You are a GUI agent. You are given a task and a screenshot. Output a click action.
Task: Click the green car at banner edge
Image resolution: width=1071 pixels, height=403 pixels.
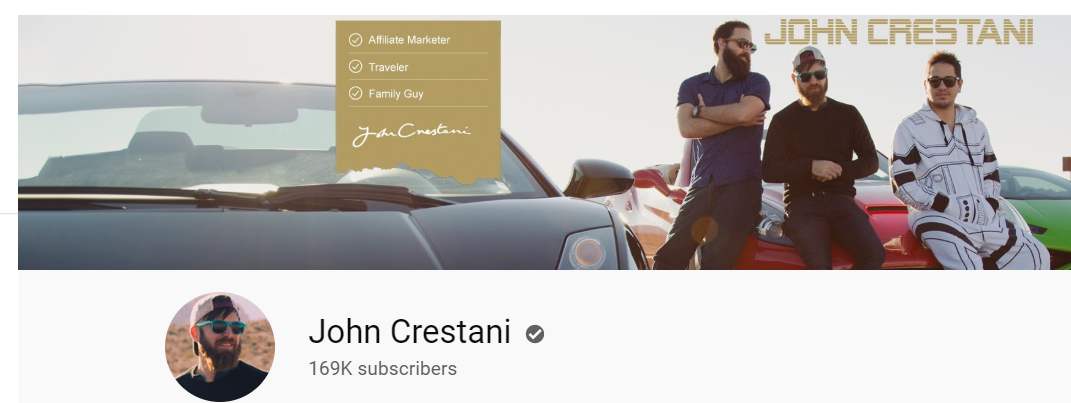coord(1040,205)
